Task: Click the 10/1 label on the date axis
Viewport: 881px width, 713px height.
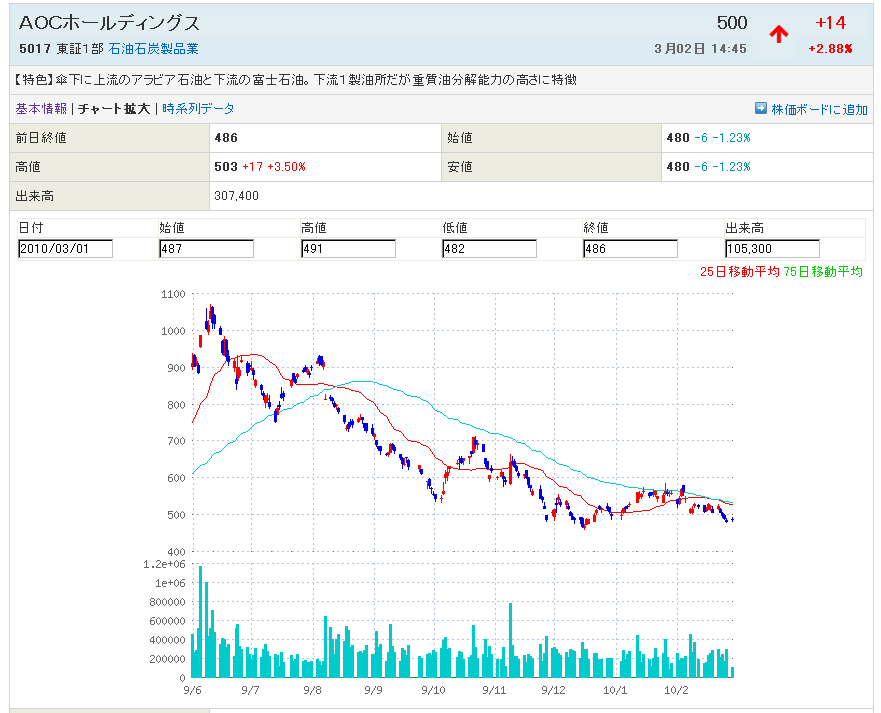Action: pyautogui.click(x=615, y=690)
